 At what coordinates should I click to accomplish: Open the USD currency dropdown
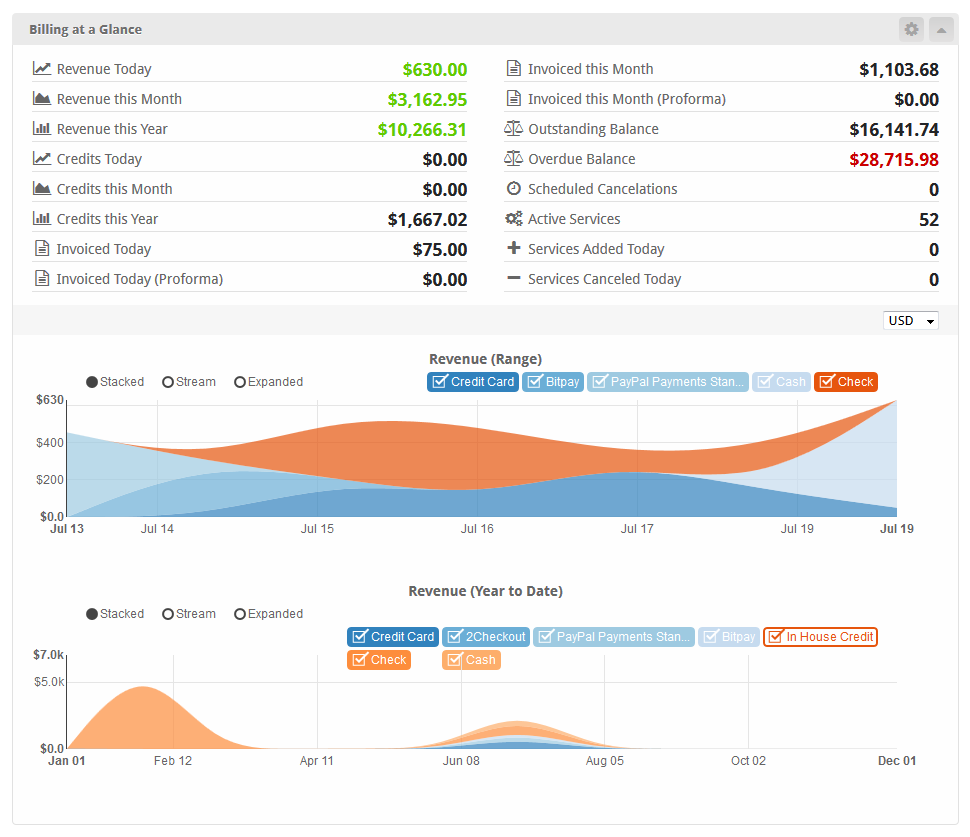tap(910, 321)
